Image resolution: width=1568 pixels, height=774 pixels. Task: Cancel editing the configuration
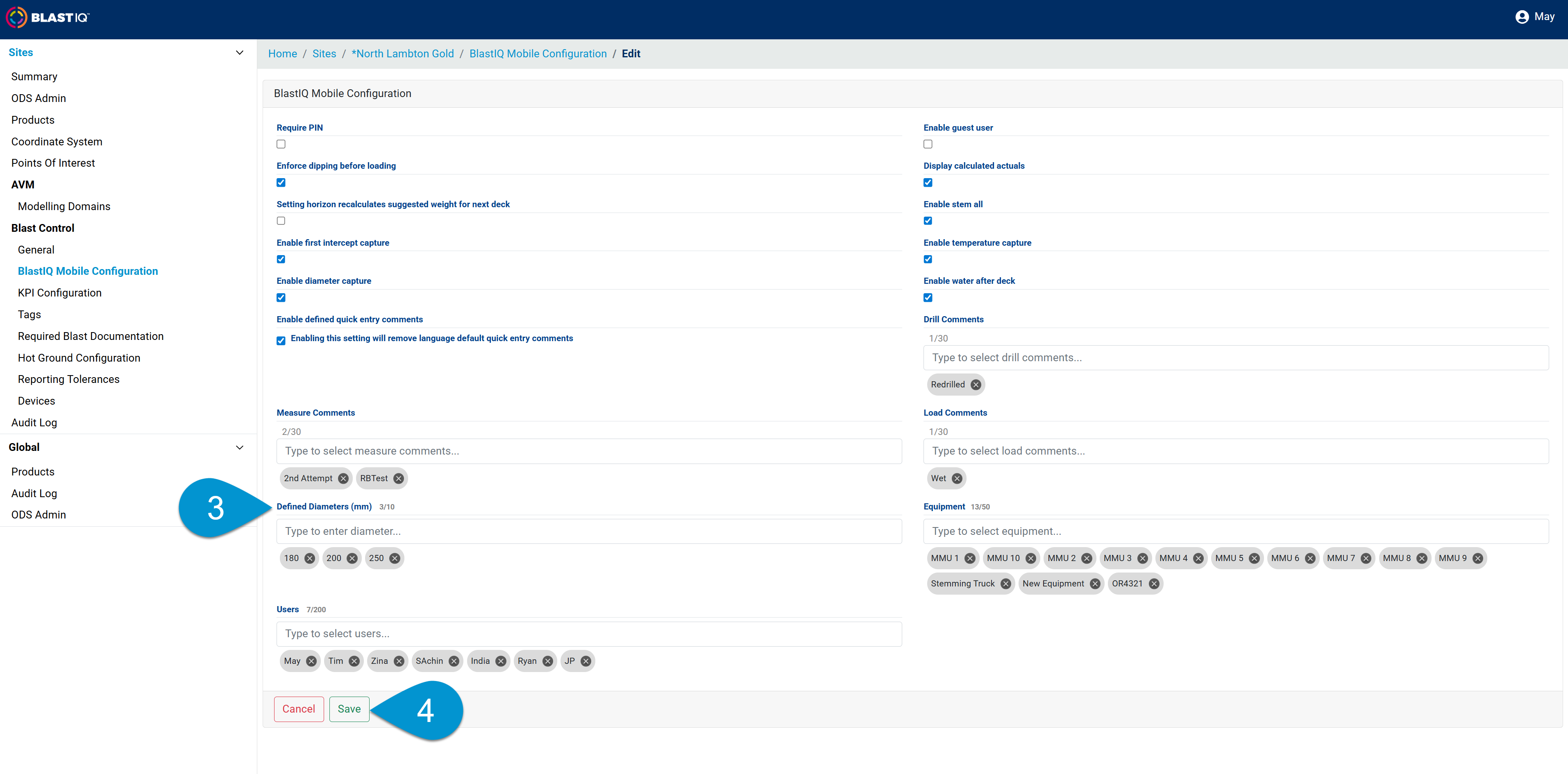[298, 709]
